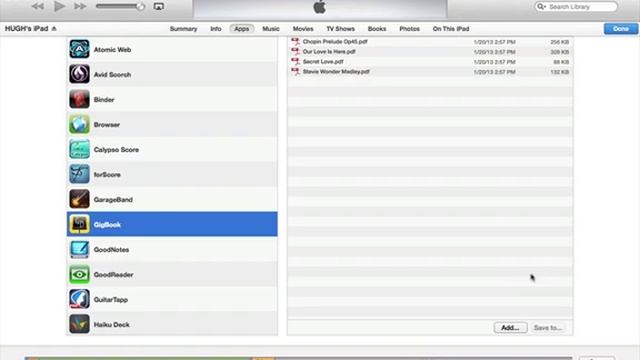This screenshot has width=640, height=360.
Task: Click the forScore app icon
Action: pyautogui.click(x=79, y=174)
